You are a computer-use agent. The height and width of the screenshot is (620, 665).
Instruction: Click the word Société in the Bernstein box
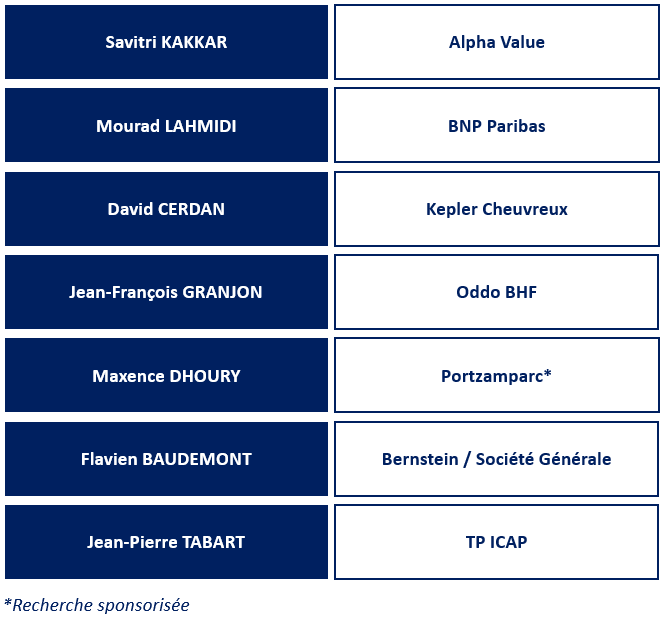coord(504,459)
